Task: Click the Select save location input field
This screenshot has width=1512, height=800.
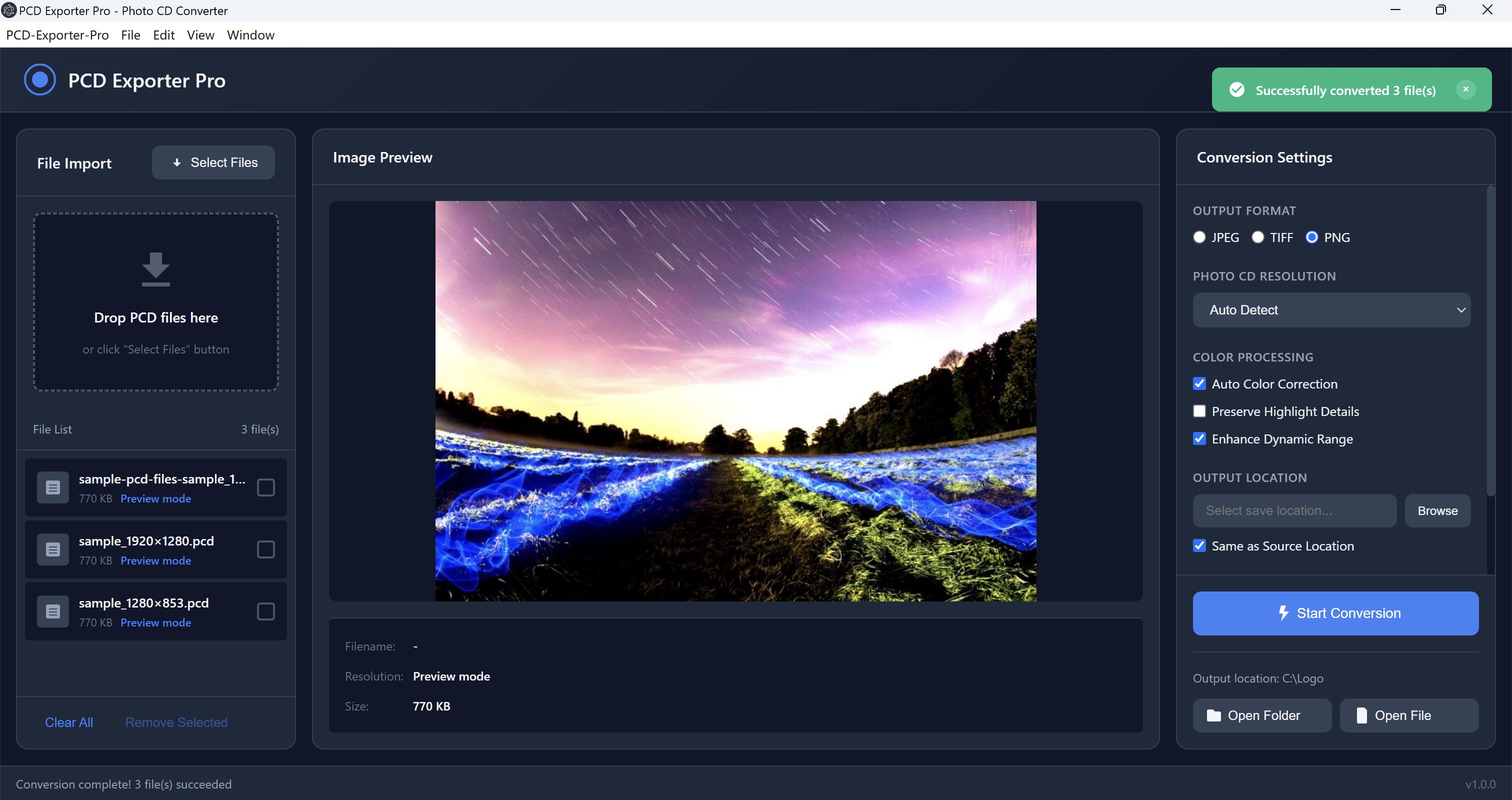Action: (1294, 510)
